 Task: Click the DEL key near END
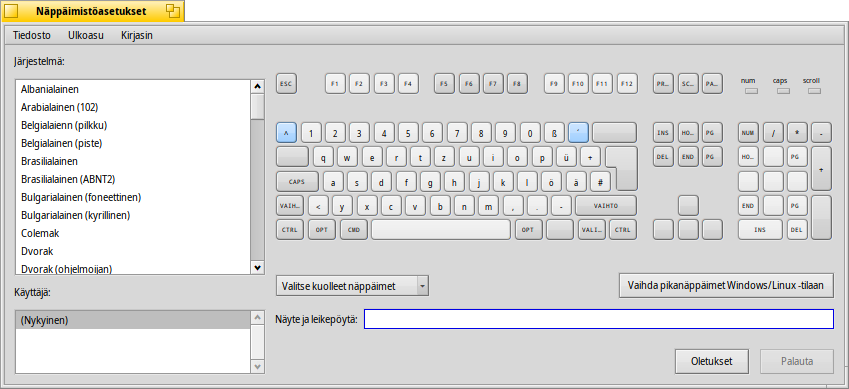(x=663, y=157)
